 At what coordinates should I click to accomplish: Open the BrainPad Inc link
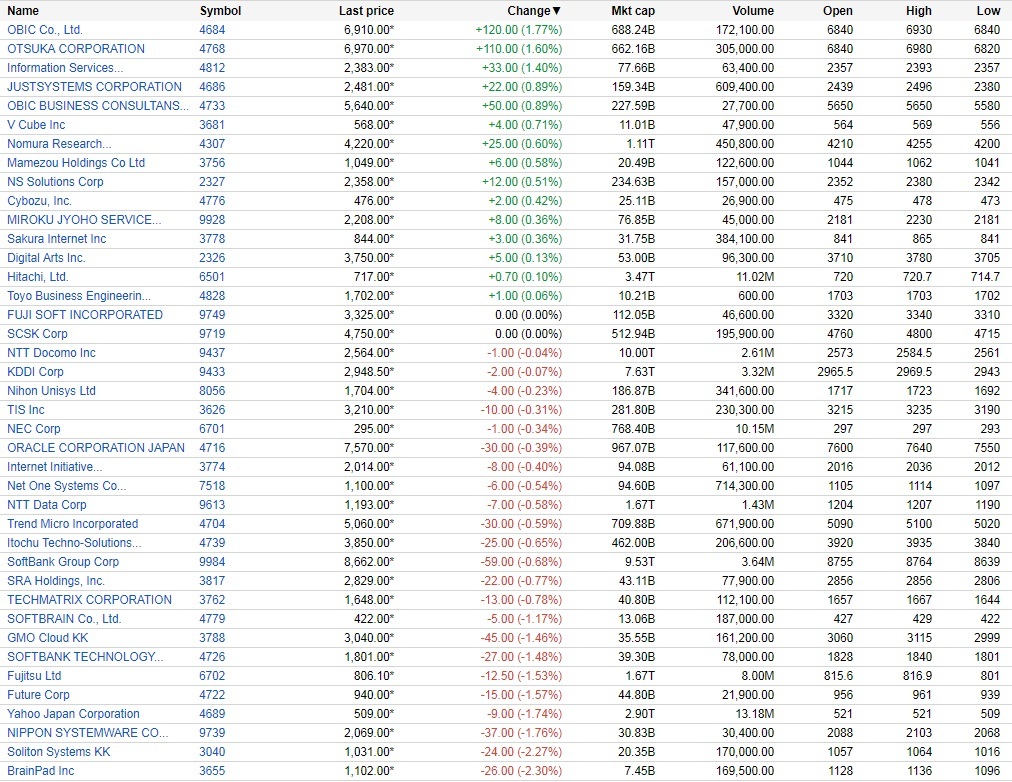coord(40,771)
